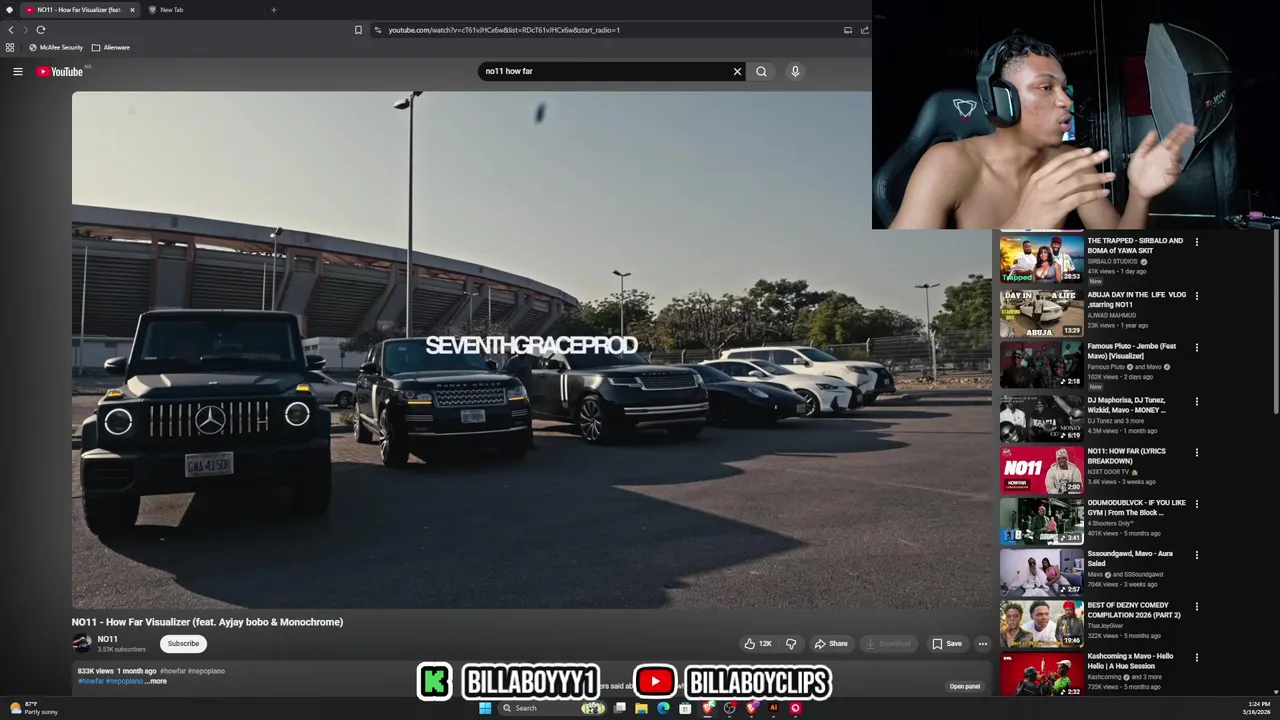
Task: Open Kashcoming x Mavo - Hello Hello video
Action: click(x=1042, y=675)
